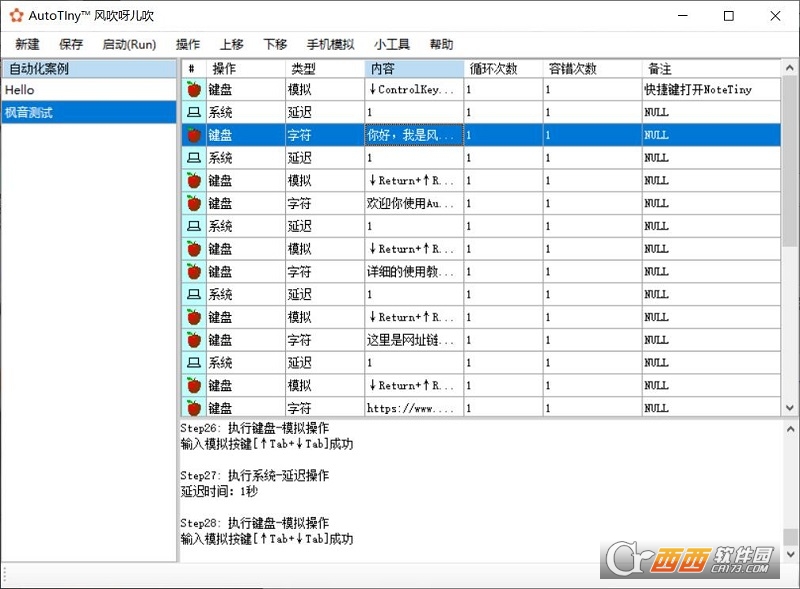
Task: Click the AutoTiny flower icon in the title bar
Action: 16,16
